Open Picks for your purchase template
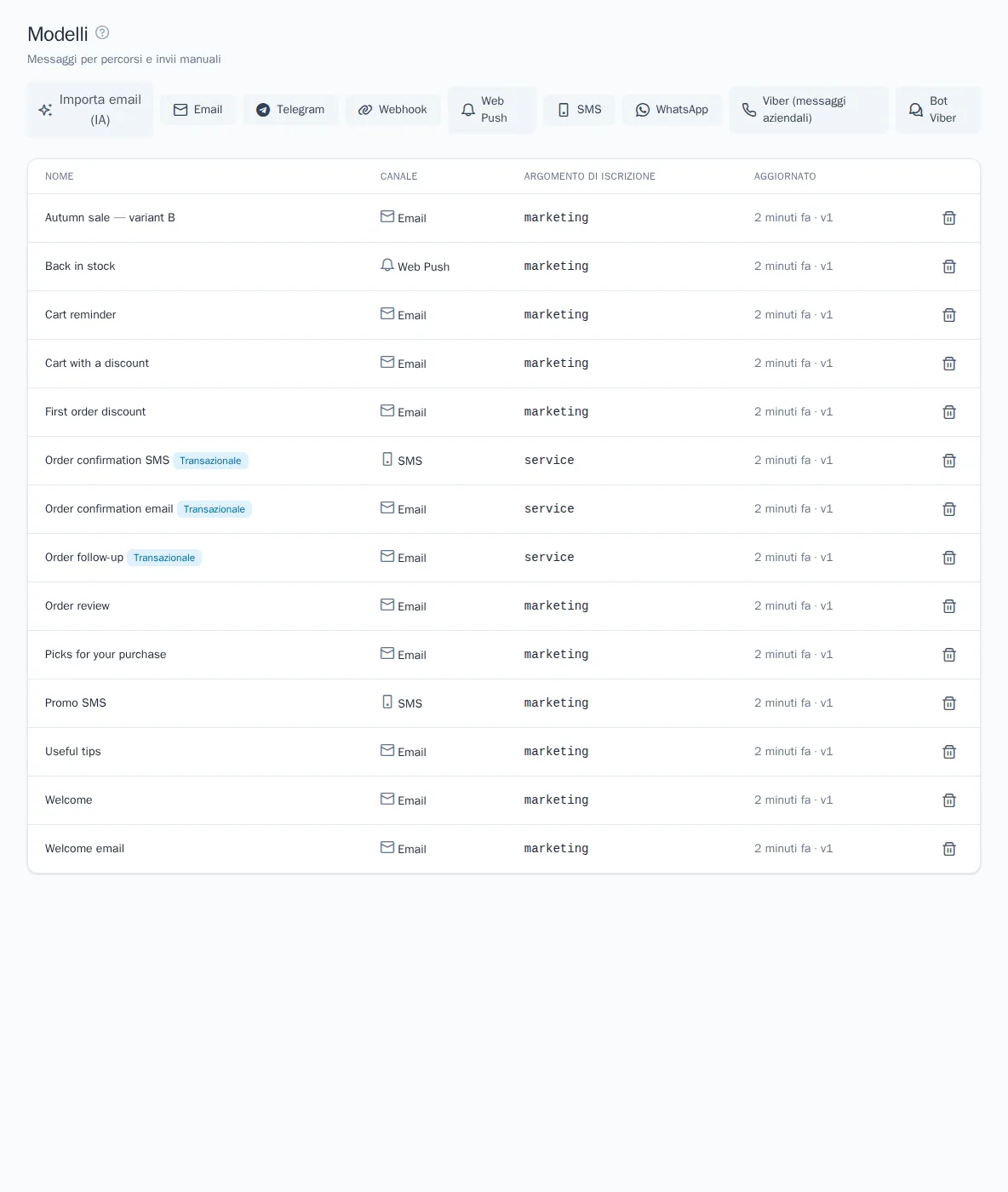Viewport: 1008px width, 1192px height. (x=106, y=655)
